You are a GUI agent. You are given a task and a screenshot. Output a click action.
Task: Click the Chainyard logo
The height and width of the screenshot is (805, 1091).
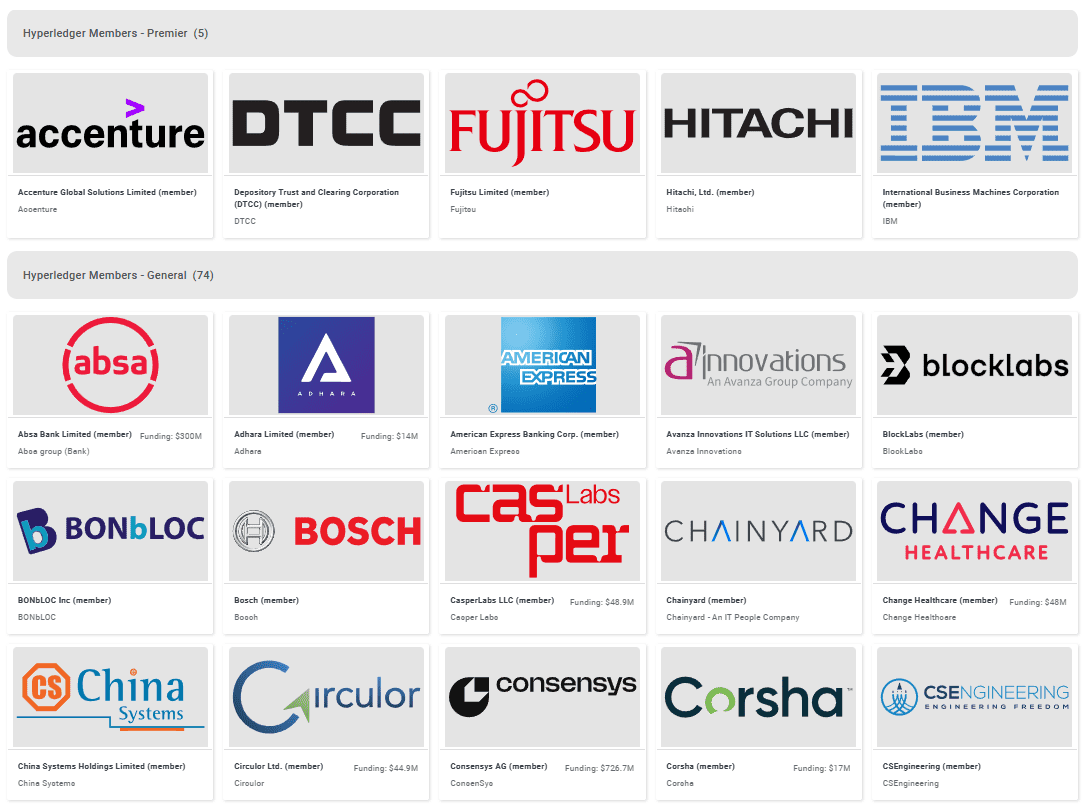[758, 531]
